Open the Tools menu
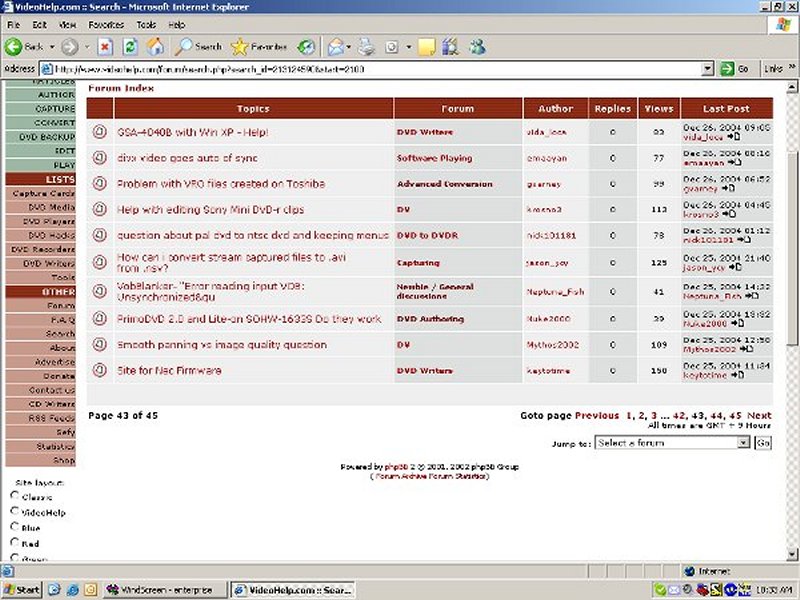The image size is (800, 600). coord(146,24)
